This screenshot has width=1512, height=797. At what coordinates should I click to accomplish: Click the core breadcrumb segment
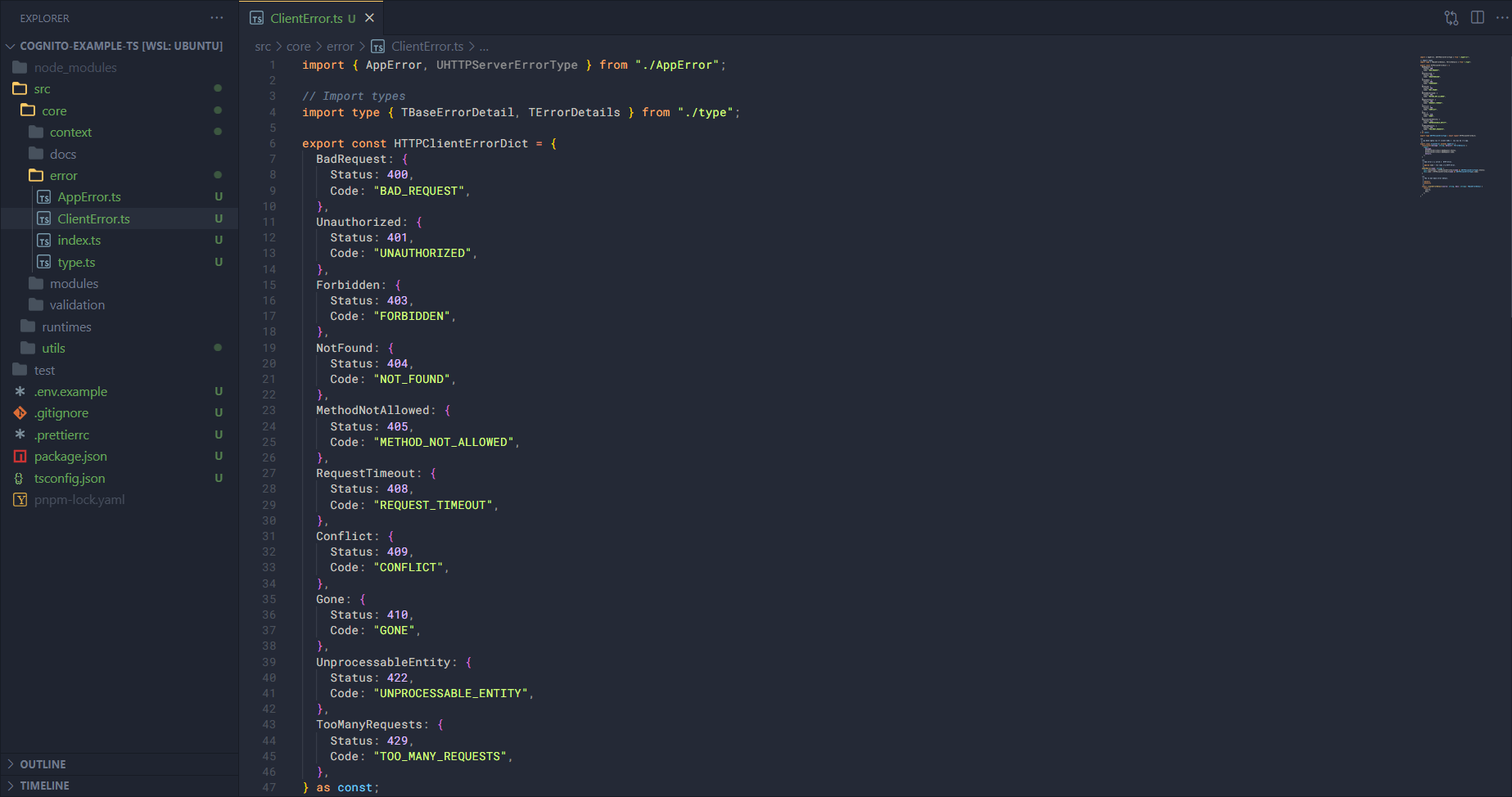pos(299,47)
